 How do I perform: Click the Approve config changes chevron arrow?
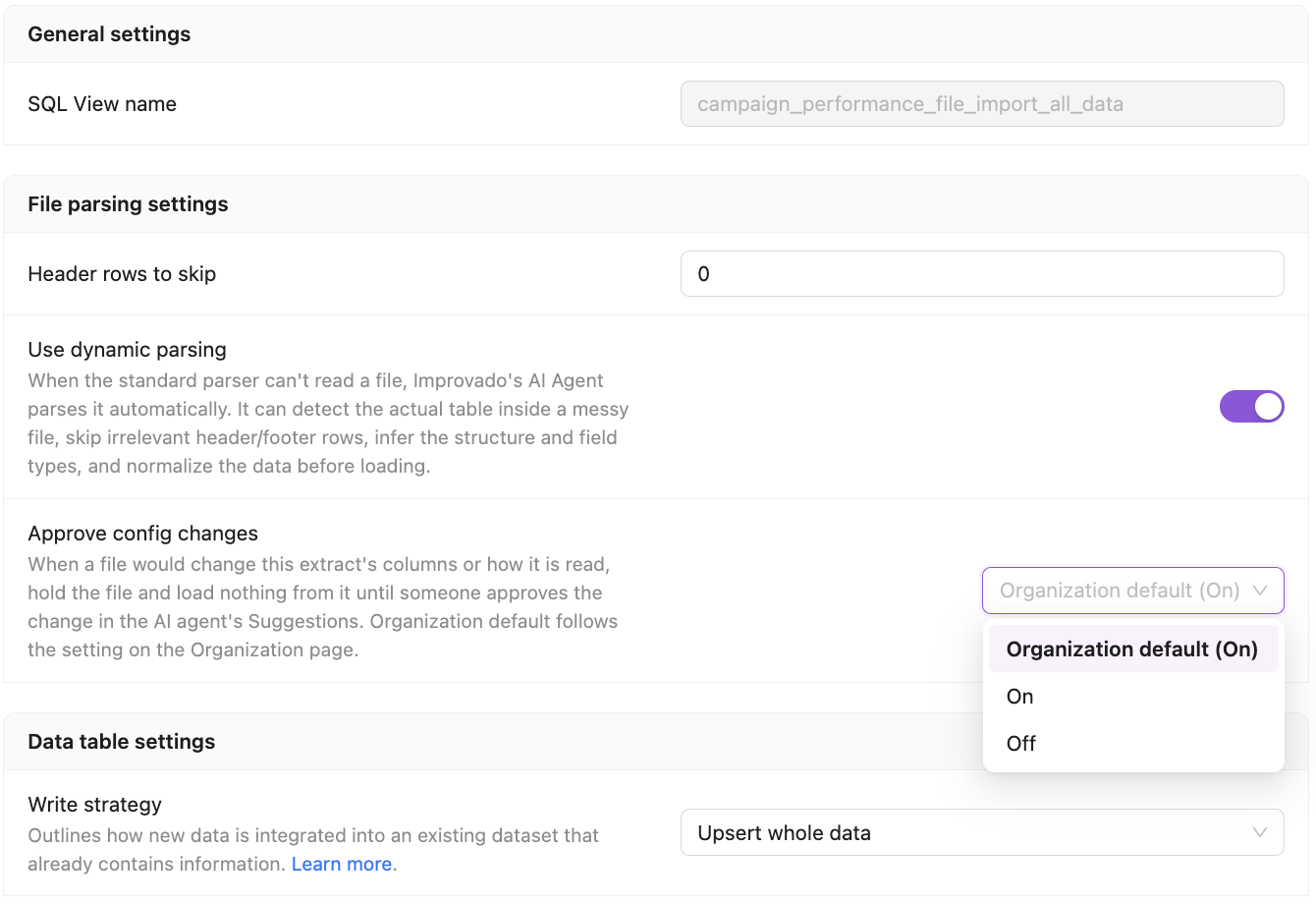pos(1261,591)
